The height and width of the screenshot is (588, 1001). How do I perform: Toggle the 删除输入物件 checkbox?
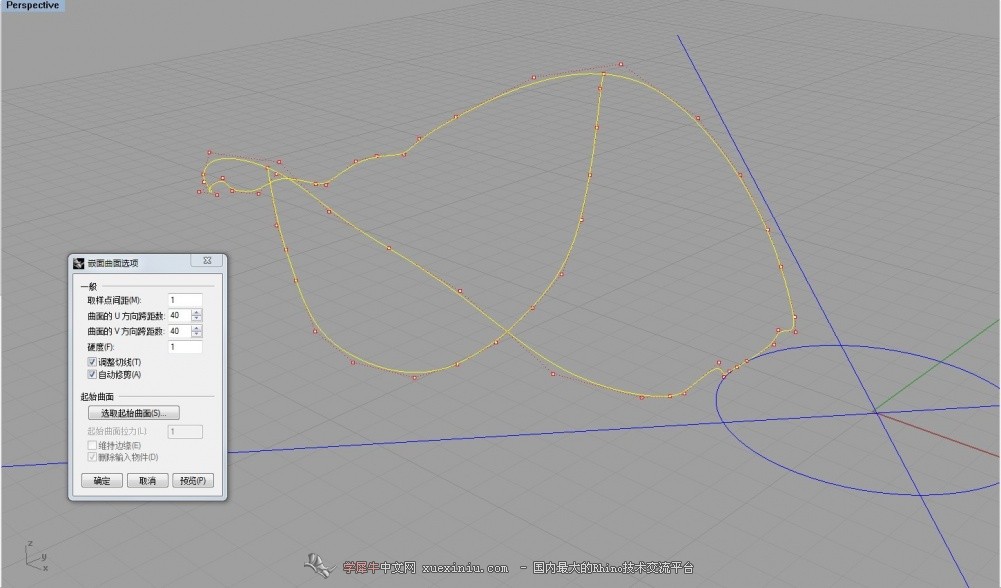(x=92, y=457)
